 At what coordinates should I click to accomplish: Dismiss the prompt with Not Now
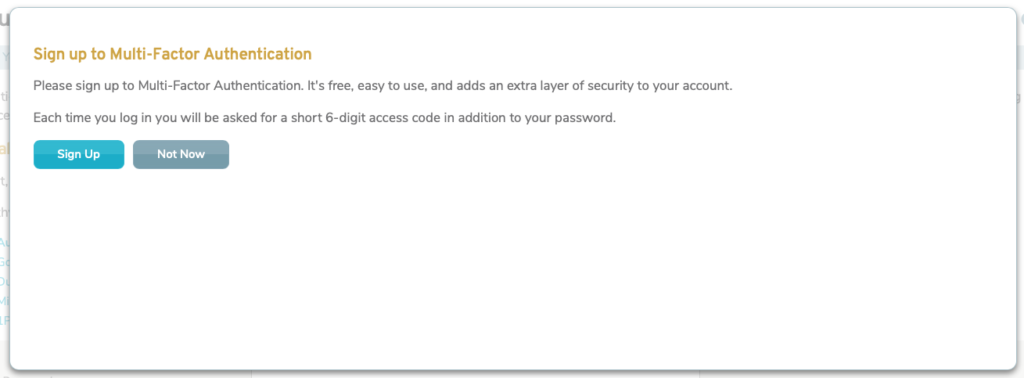click(x=181, y=155)
